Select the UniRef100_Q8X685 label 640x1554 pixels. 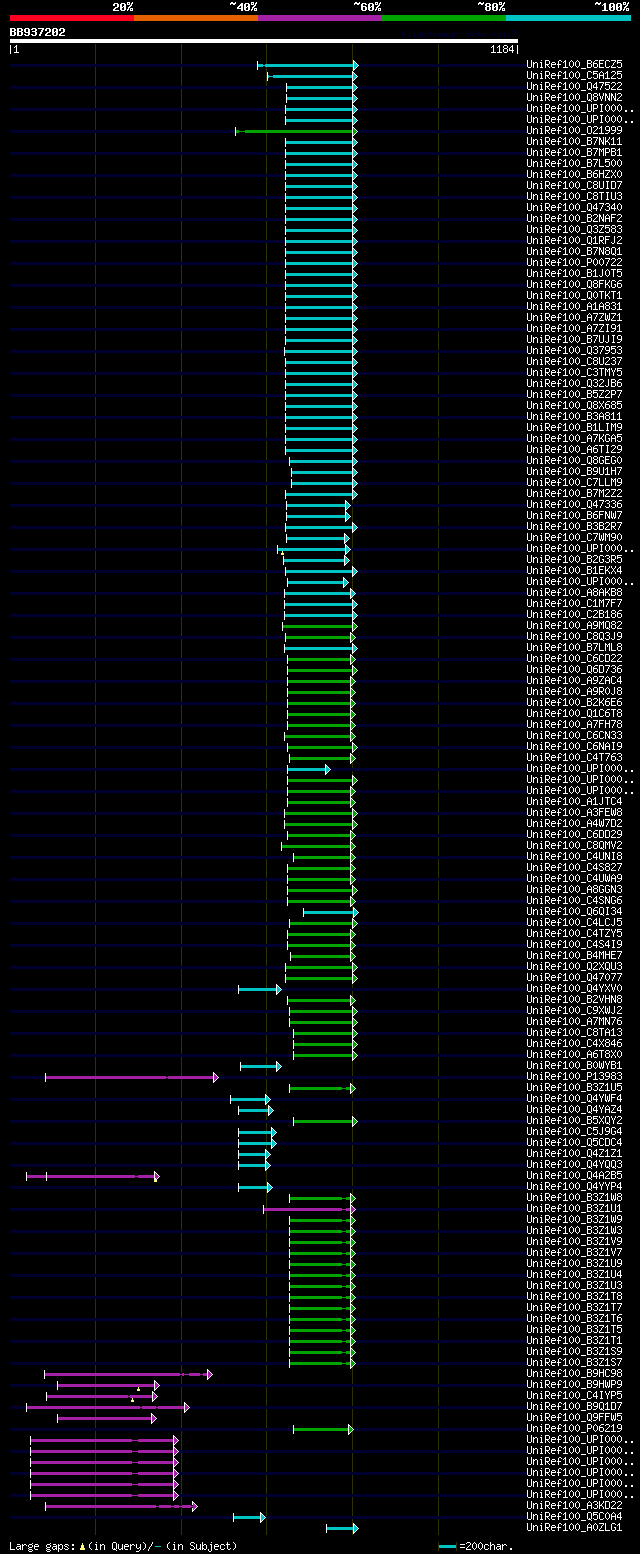click(573, 405)
